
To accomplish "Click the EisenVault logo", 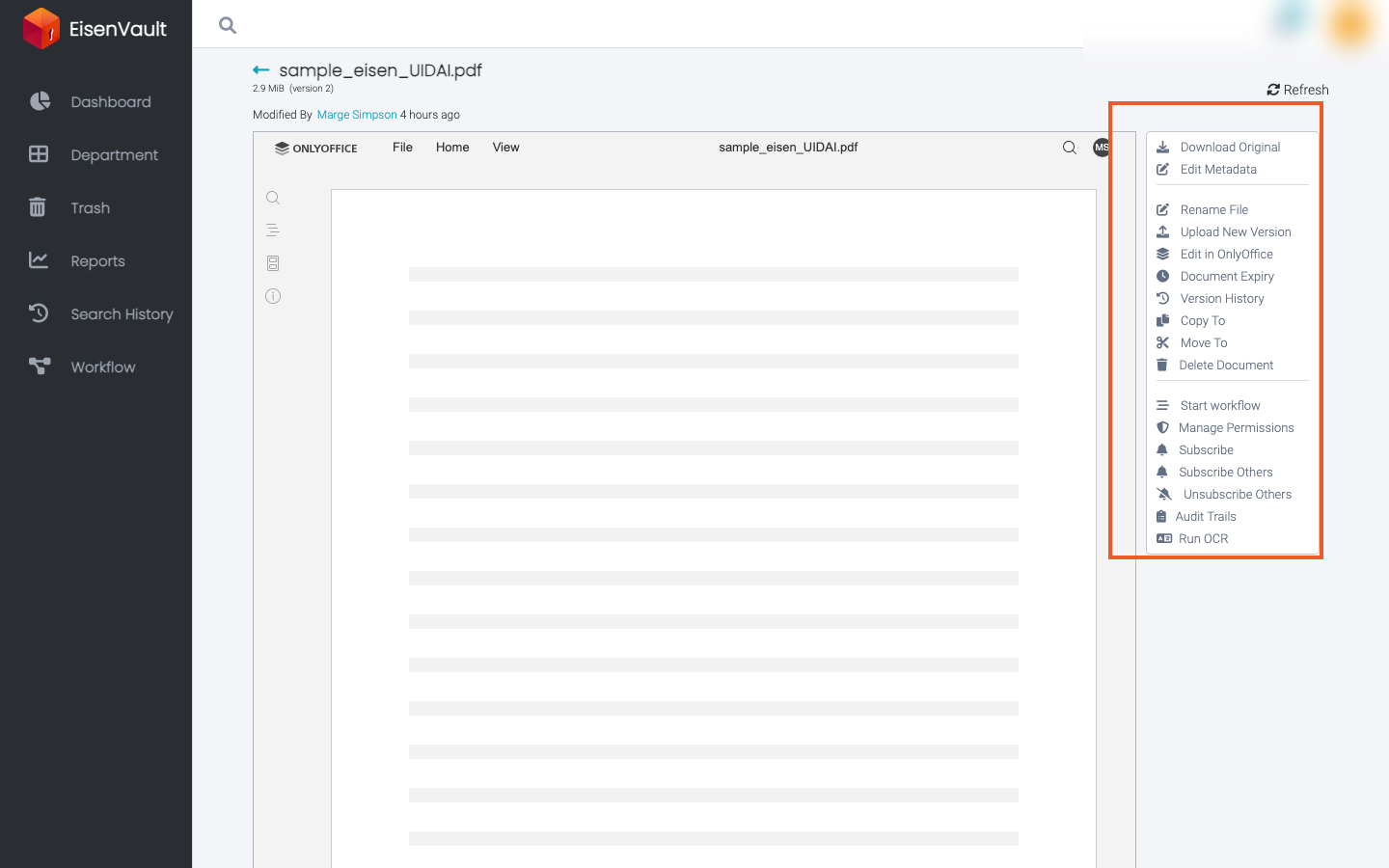I will pos(95,28).
